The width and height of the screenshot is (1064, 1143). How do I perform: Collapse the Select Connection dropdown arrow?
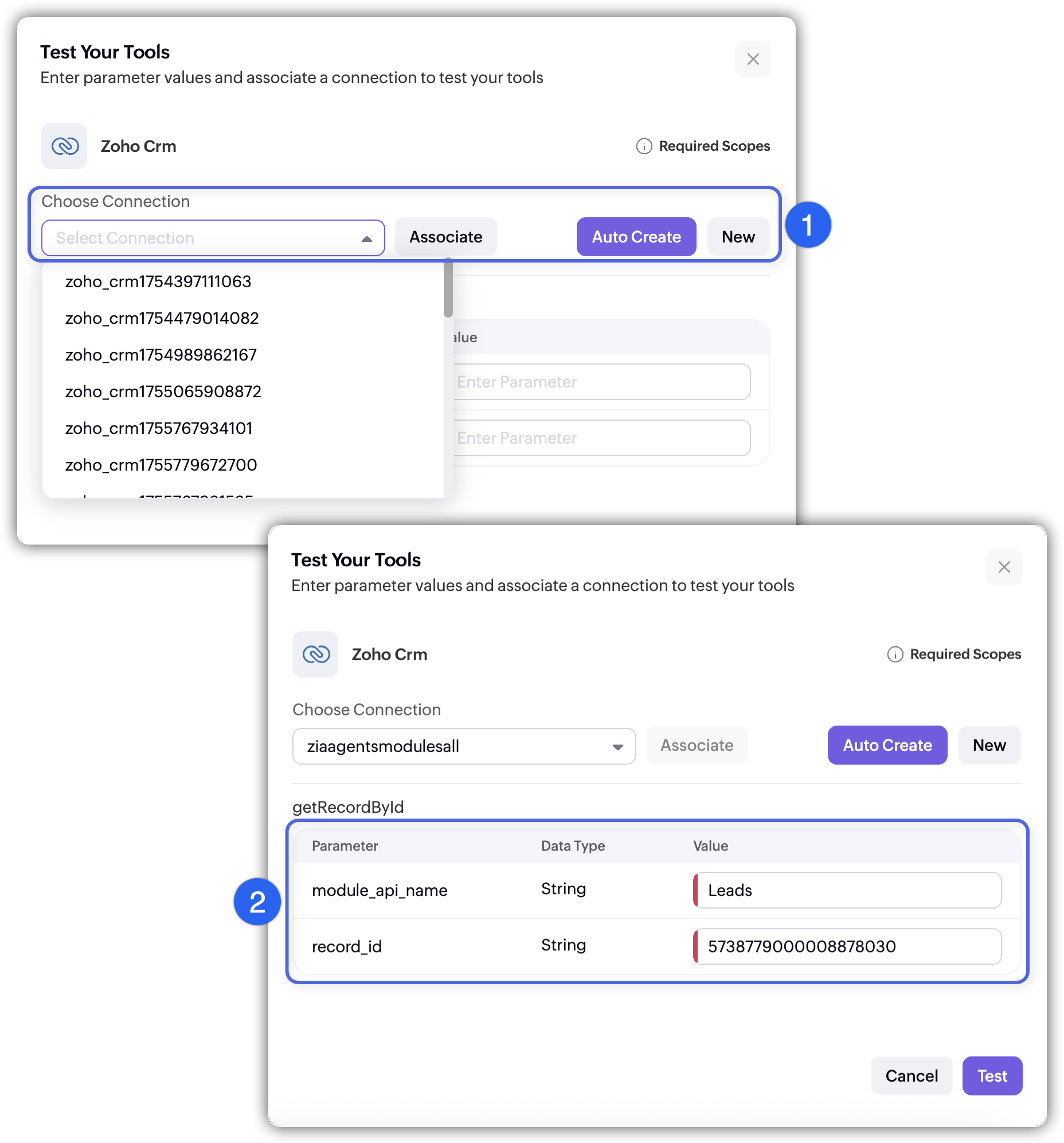tap(366, 238)
